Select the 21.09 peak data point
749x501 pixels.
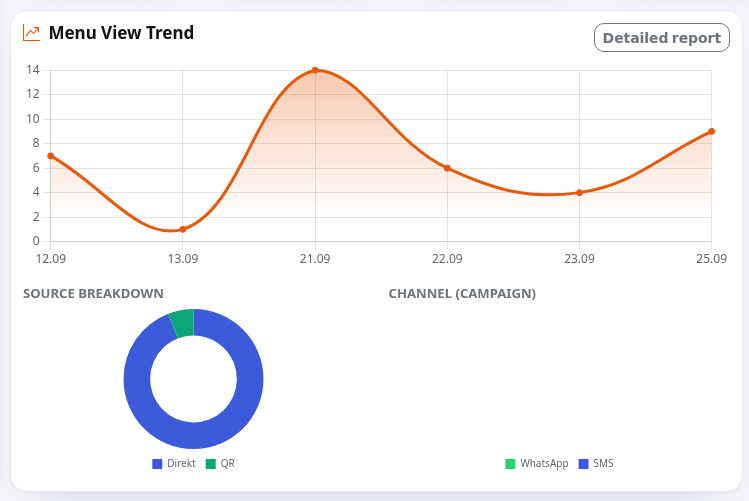click(x=315, y=70)
